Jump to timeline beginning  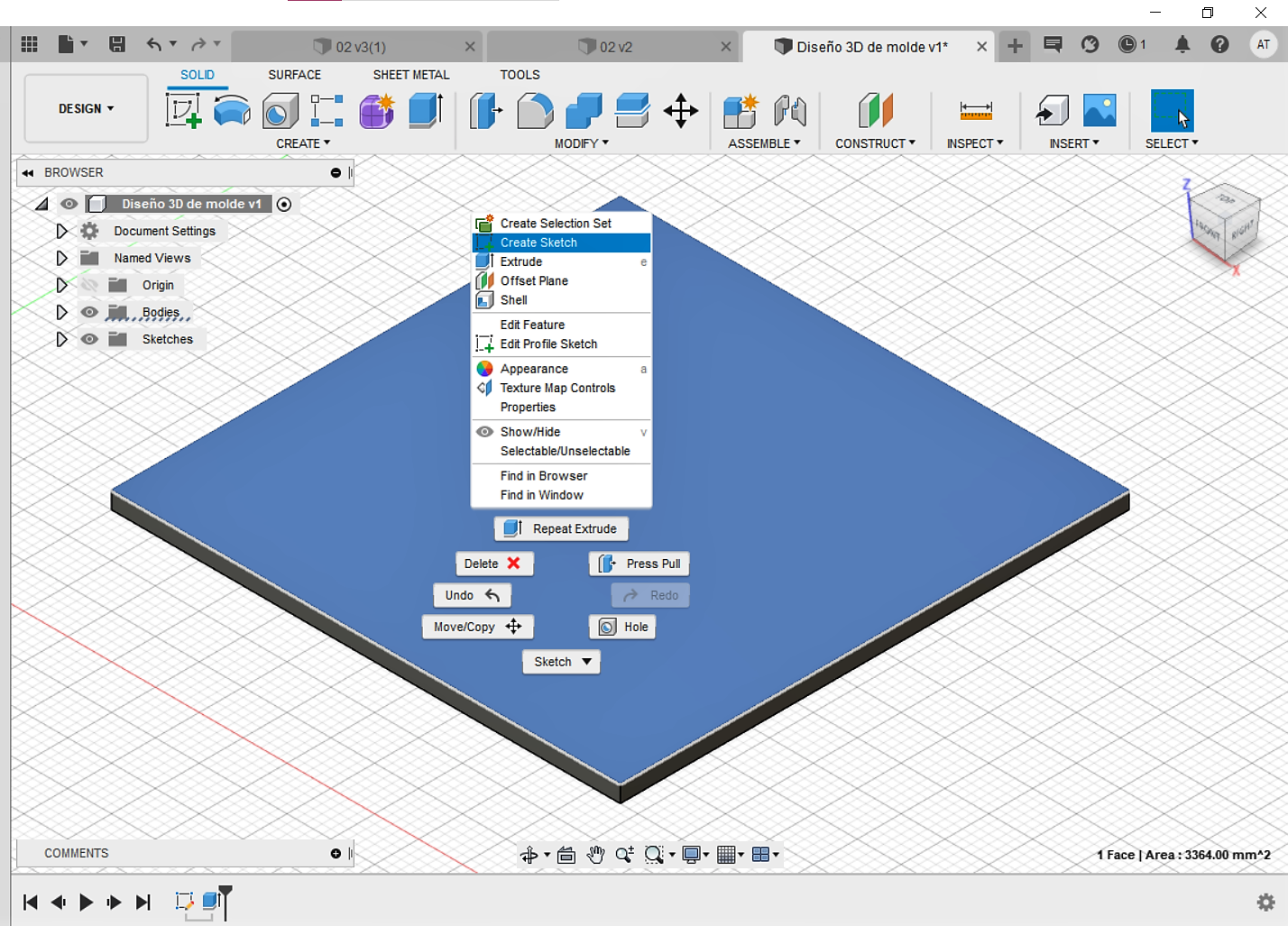30,902
